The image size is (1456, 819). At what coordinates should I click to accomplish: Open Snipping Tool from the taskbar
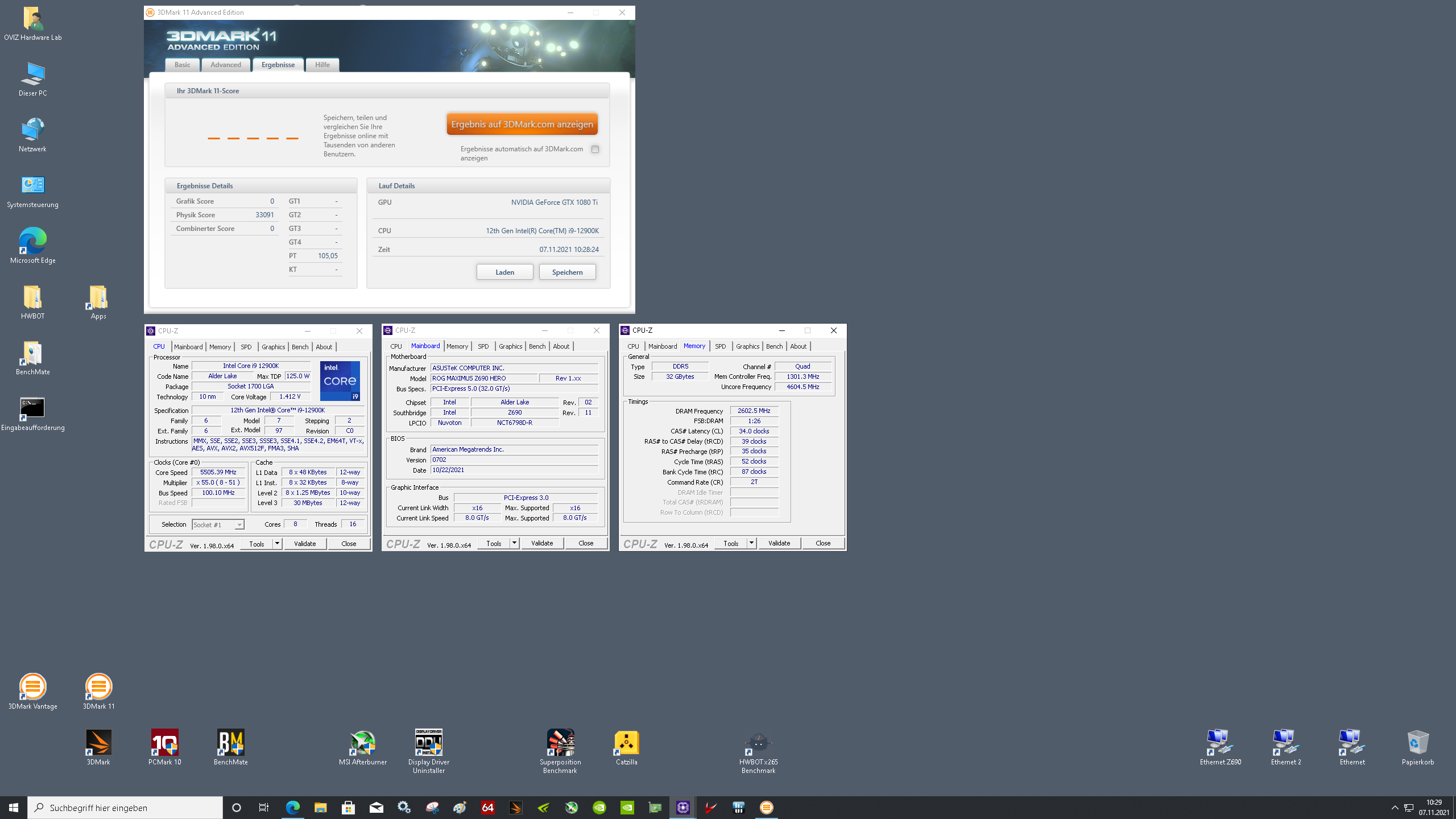tap(432, 808)
